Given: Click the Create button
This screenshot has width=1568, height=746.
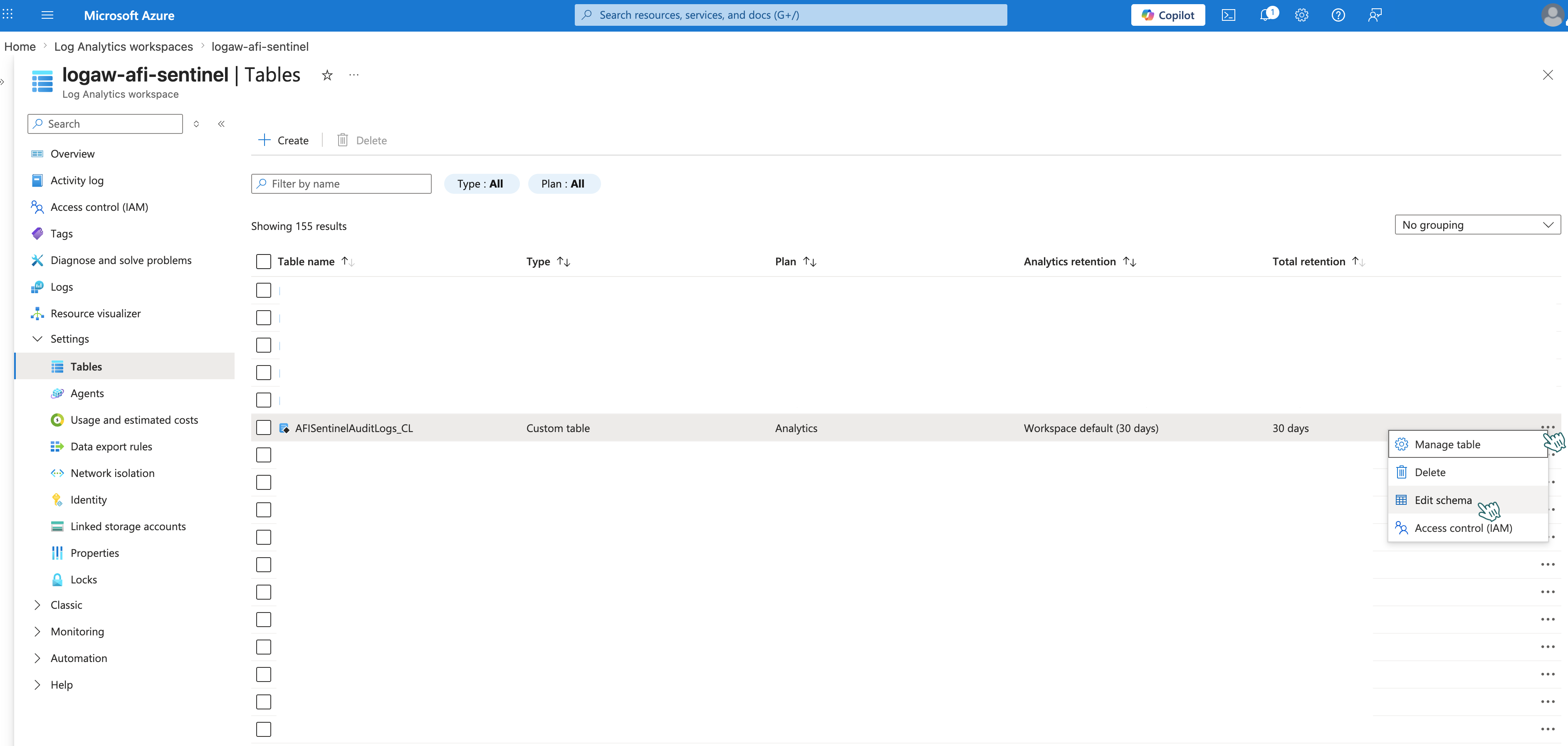Looking at the screenshot, I should click(x=283, y=141).
